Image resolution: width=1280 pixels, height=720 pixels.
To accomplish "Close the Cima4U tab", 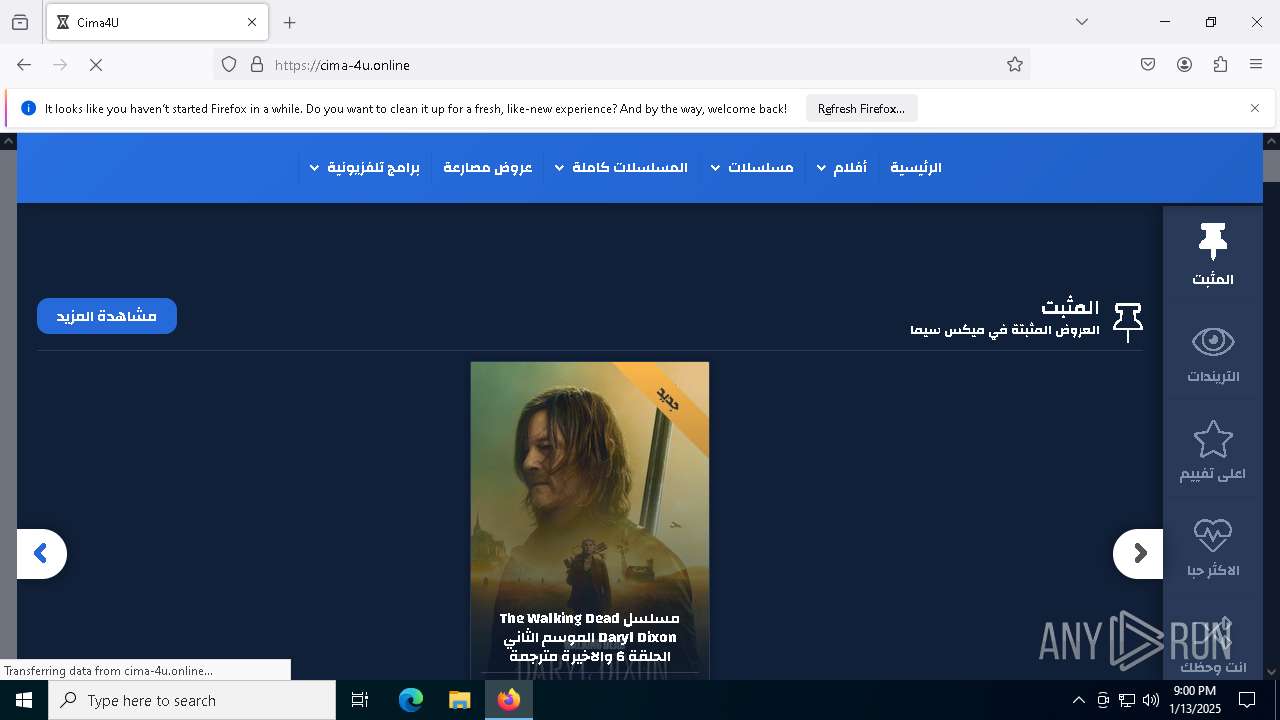I will pyautogui.click(x=252, y=23).
